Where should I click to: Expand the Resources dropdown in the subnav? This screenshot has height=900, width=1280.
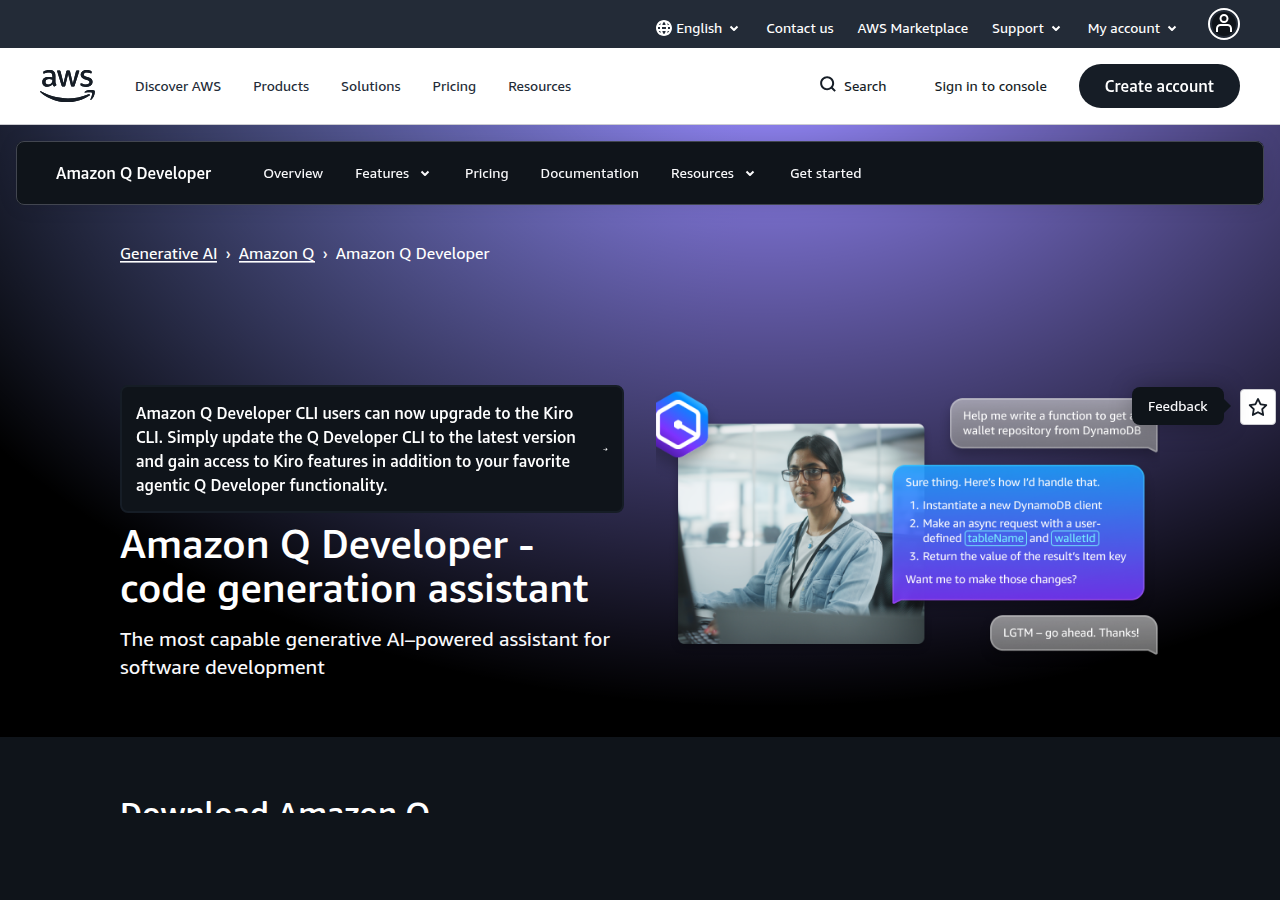click(712, 173)
